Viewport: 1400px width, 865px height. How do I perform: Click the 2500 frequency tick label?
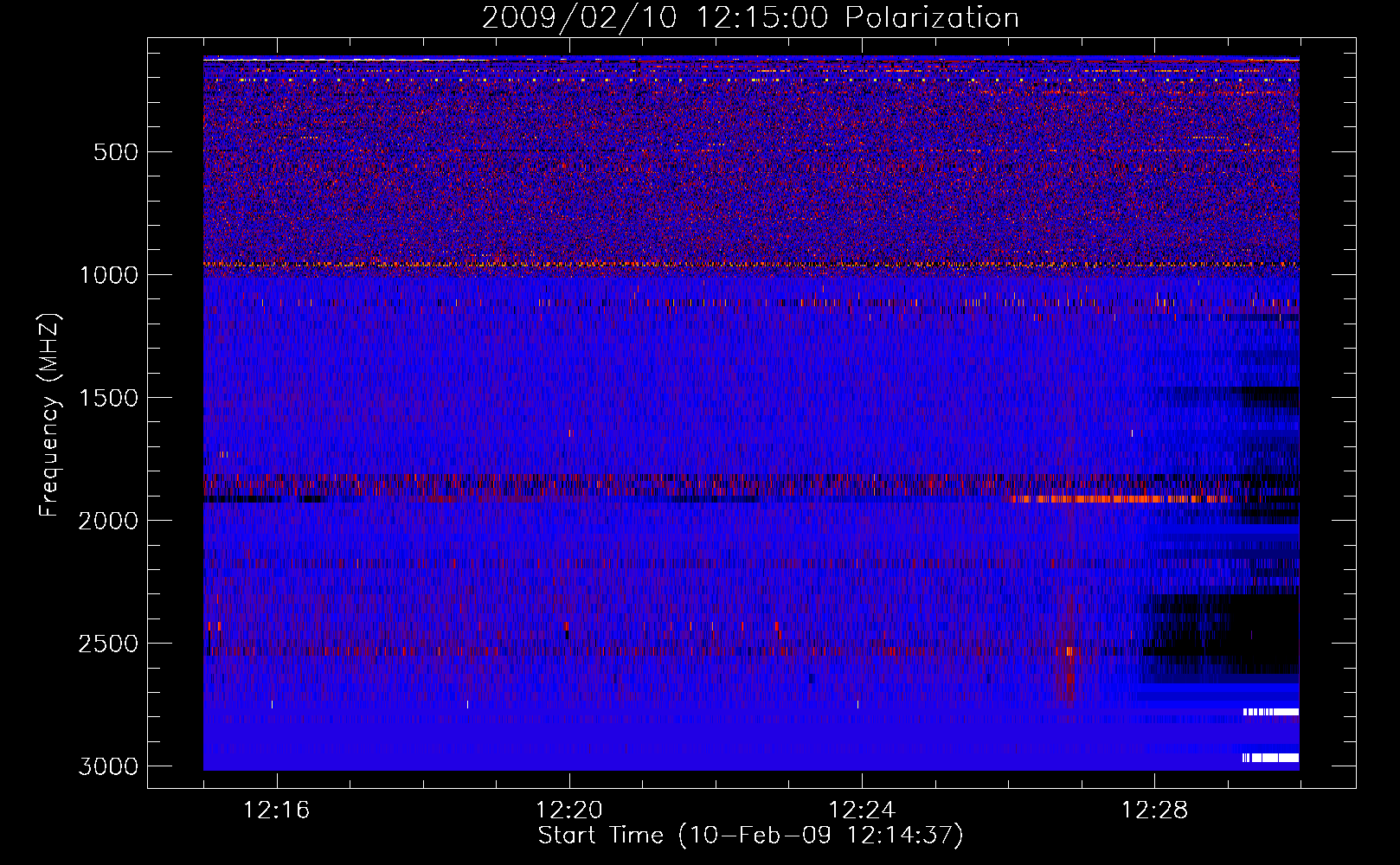109,644
